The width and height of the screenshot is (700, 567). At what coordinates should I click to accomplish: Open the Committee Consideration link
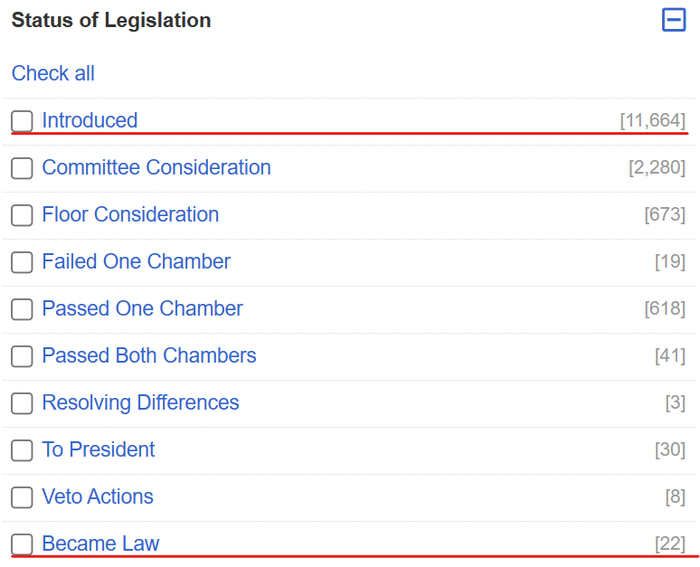[156, 167]
